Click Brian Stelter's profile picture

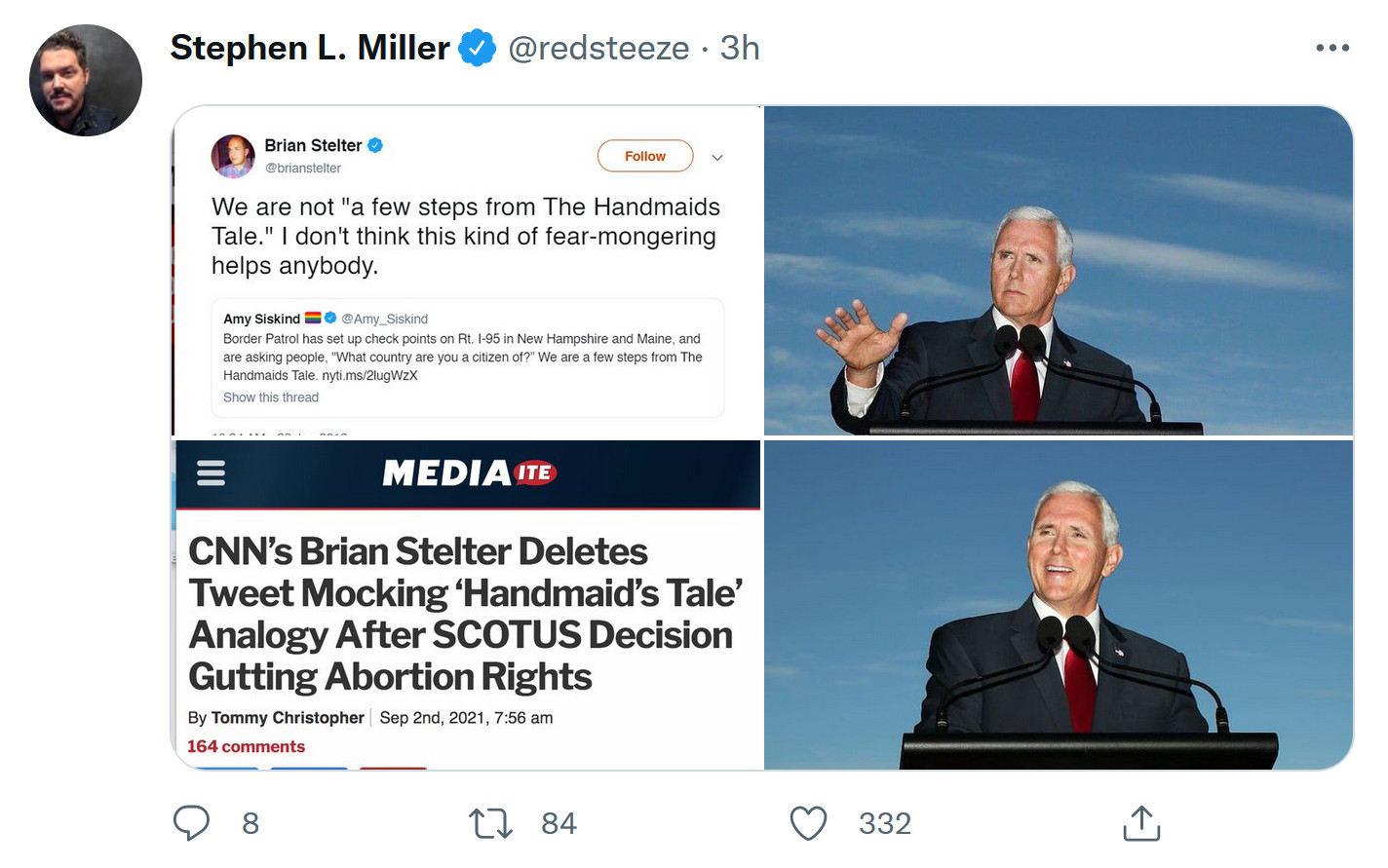pyautogui.click(x=233, y=156)
